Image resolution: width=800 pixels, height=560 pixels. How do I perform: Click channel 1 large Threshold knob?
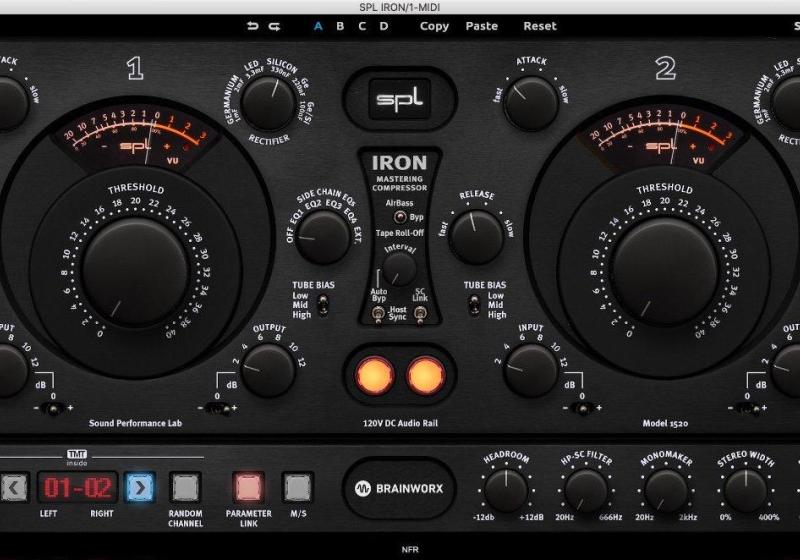(135, 272)
